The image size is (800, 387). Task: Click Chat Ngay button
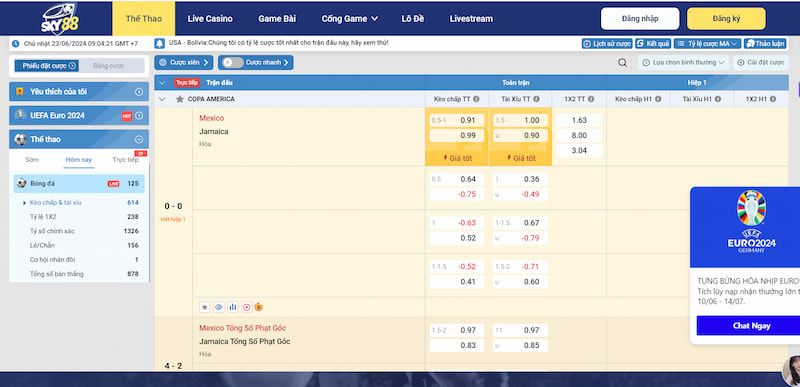point(748,326)
